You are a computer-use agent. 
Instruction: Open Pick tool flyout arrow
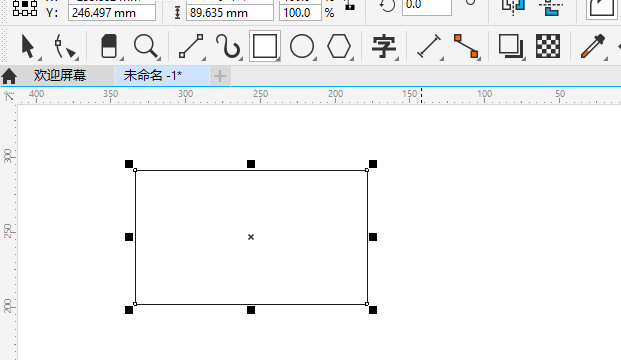(x=40, y=59)
